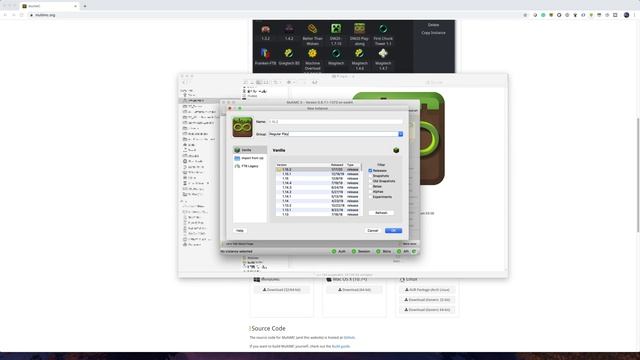640x360 pixels.
Task: Sort by the Version column header
Action: (x=303, y=165)
